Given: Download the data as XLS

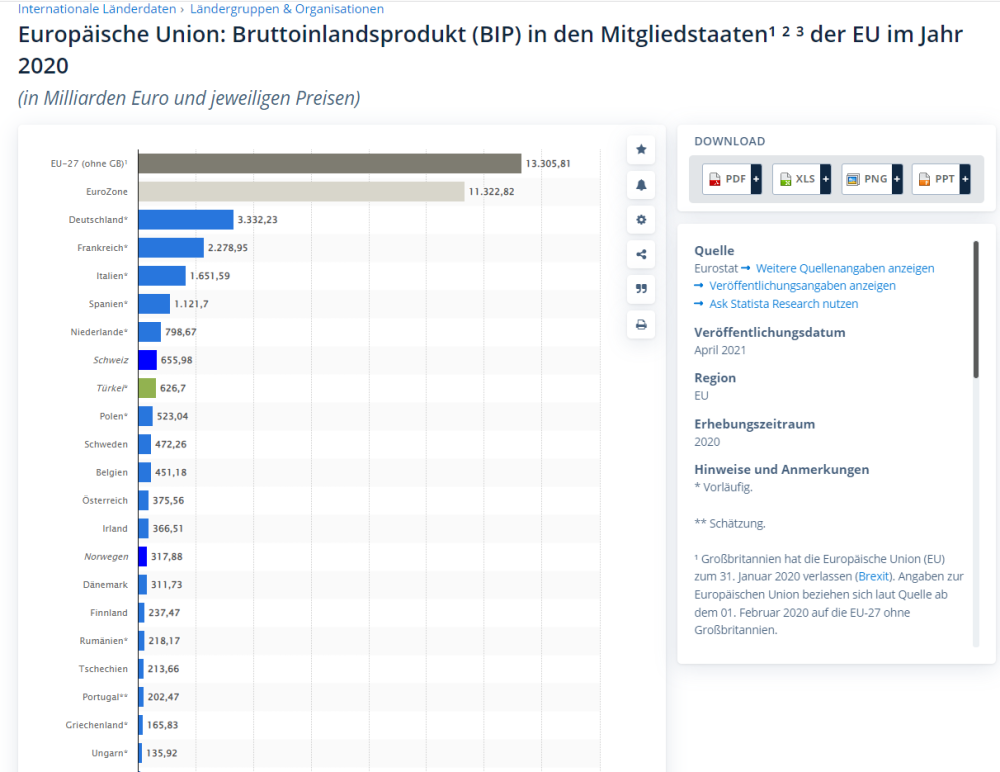Looking at the screenshot, I should (x=796, y=179).
